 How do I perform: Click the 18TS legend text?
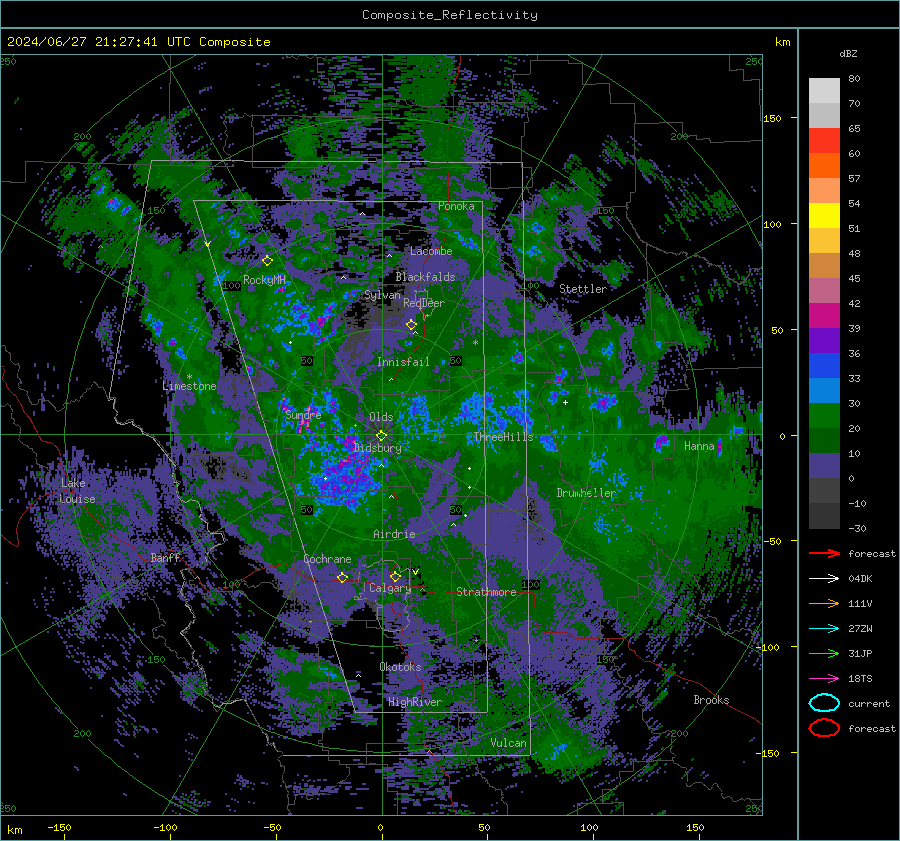(x=860, y=679)
